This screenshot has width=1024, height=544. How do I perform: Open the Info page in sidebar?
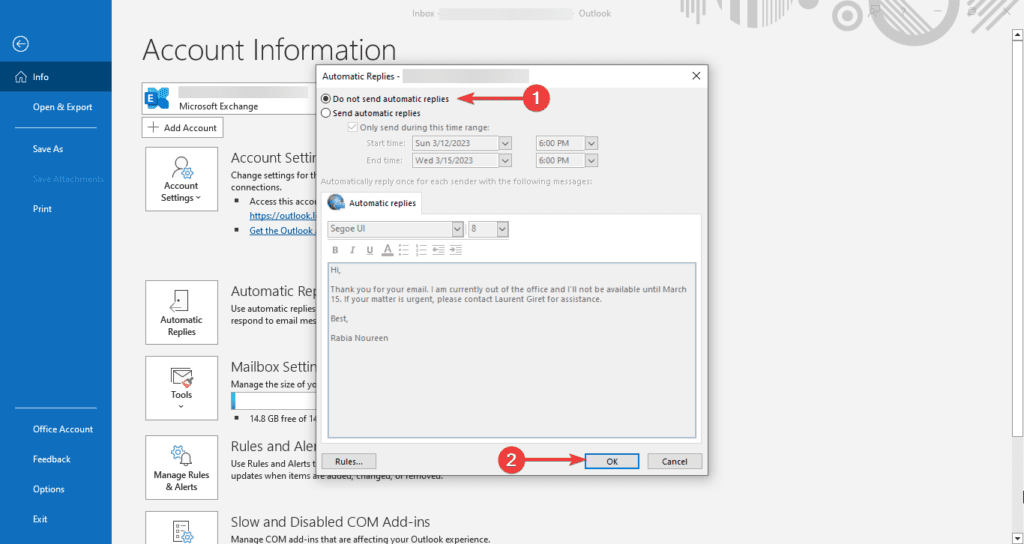(x=56, y=76)
